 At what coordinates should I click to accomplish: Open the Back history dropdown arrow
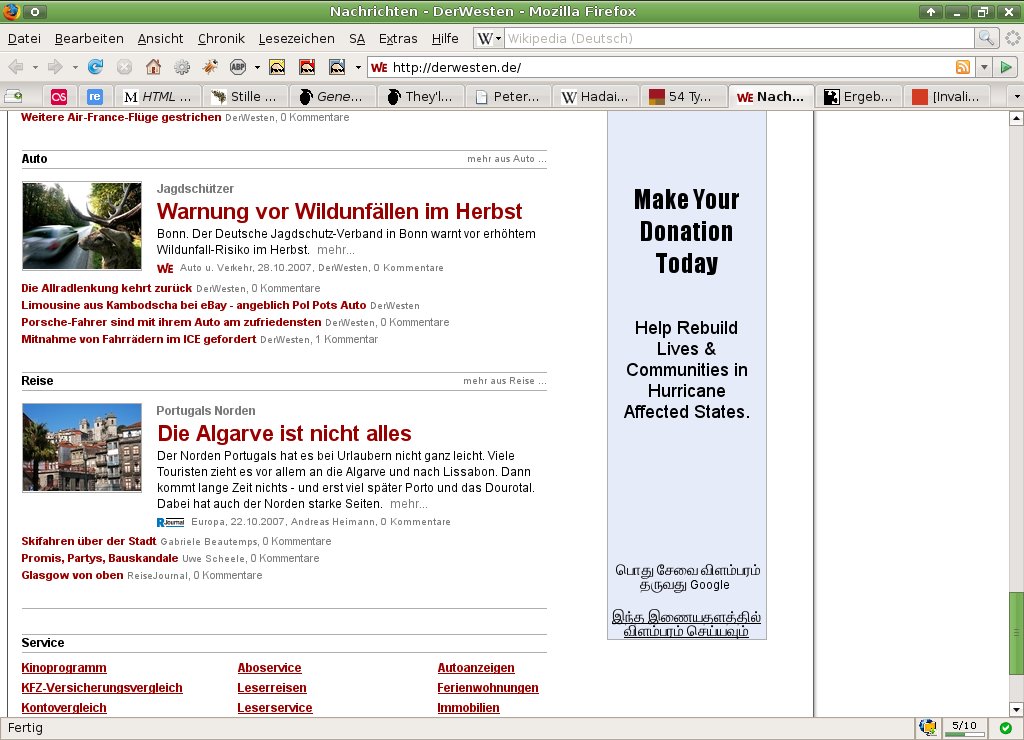click(35, 67)
